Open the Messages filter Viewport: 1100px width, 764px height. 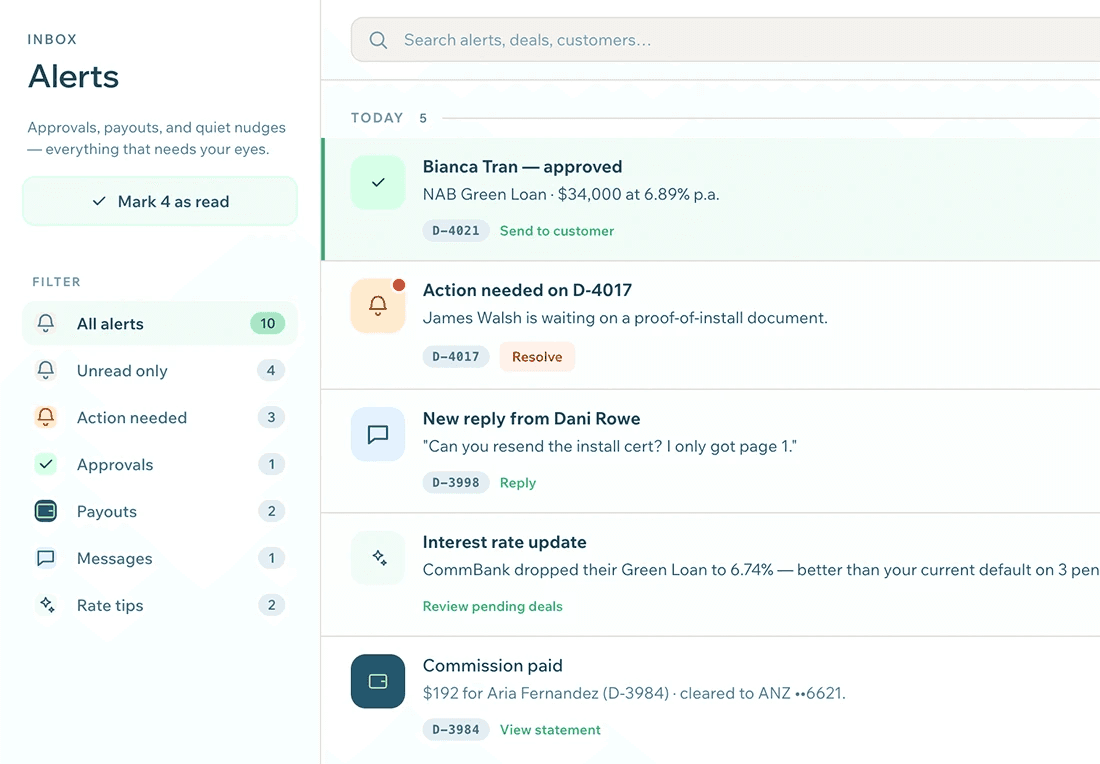coord(160,558)
